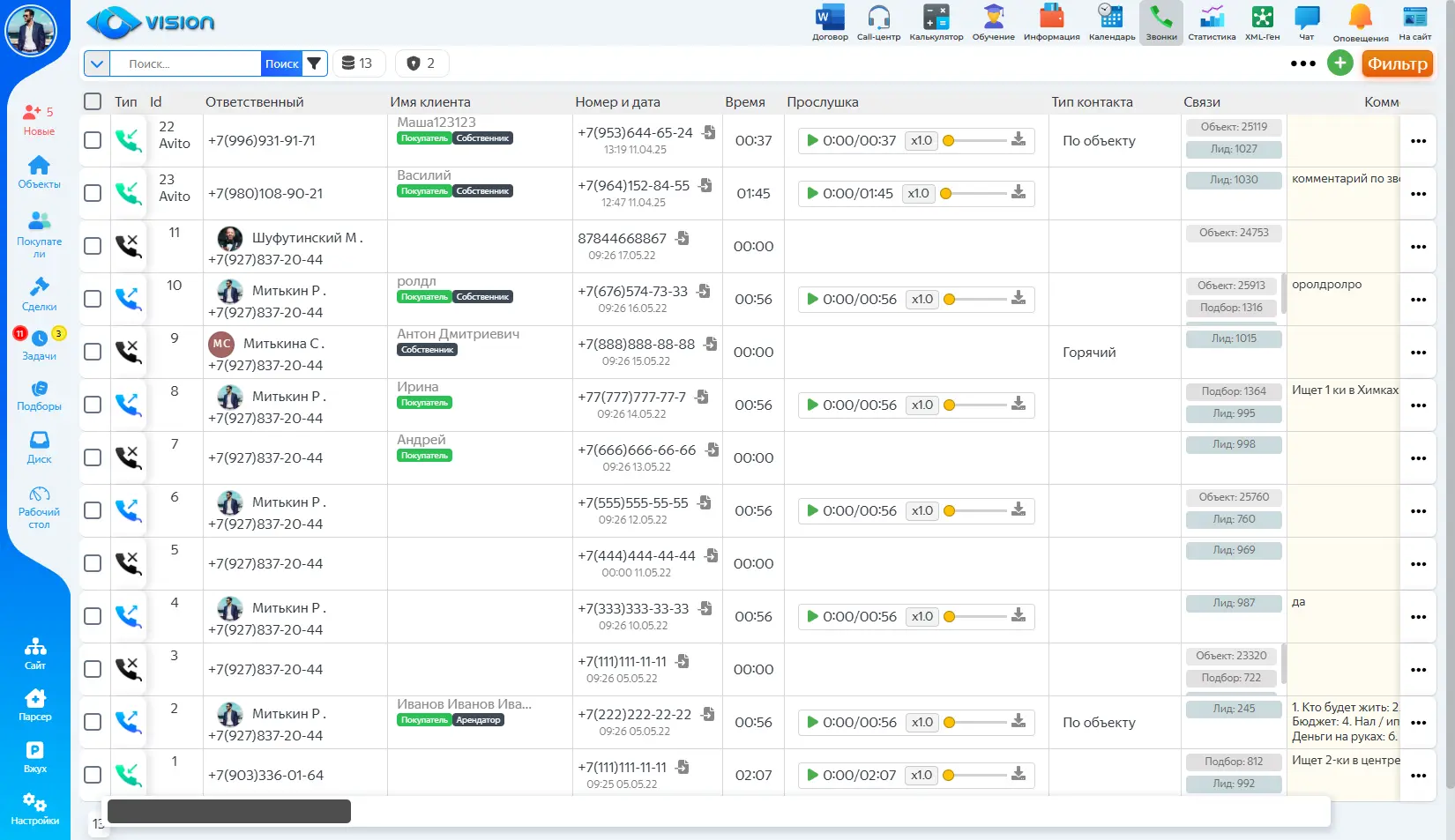Open the Call-центр headset icon
The image size is (1455, 840).
[878, 18]
